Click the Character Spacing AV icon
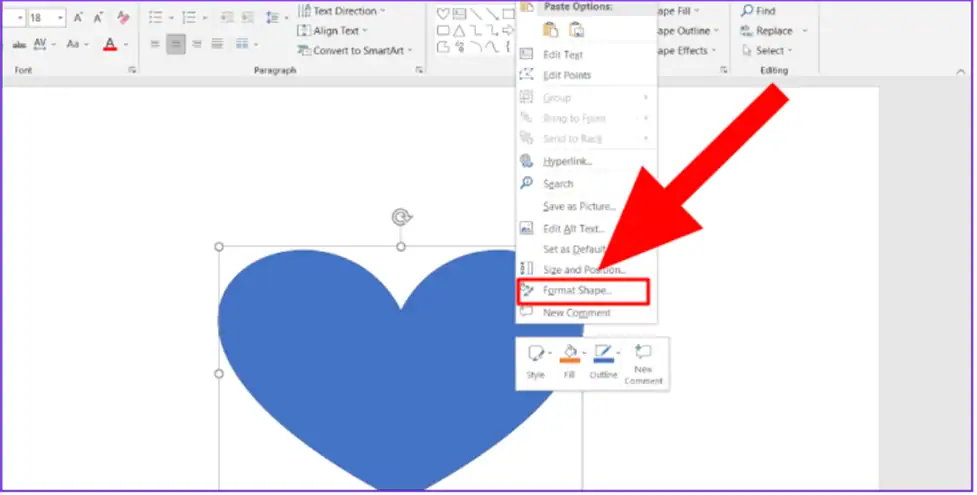The width and height of the screenshot is (977, 495). [x=40, y=44]
